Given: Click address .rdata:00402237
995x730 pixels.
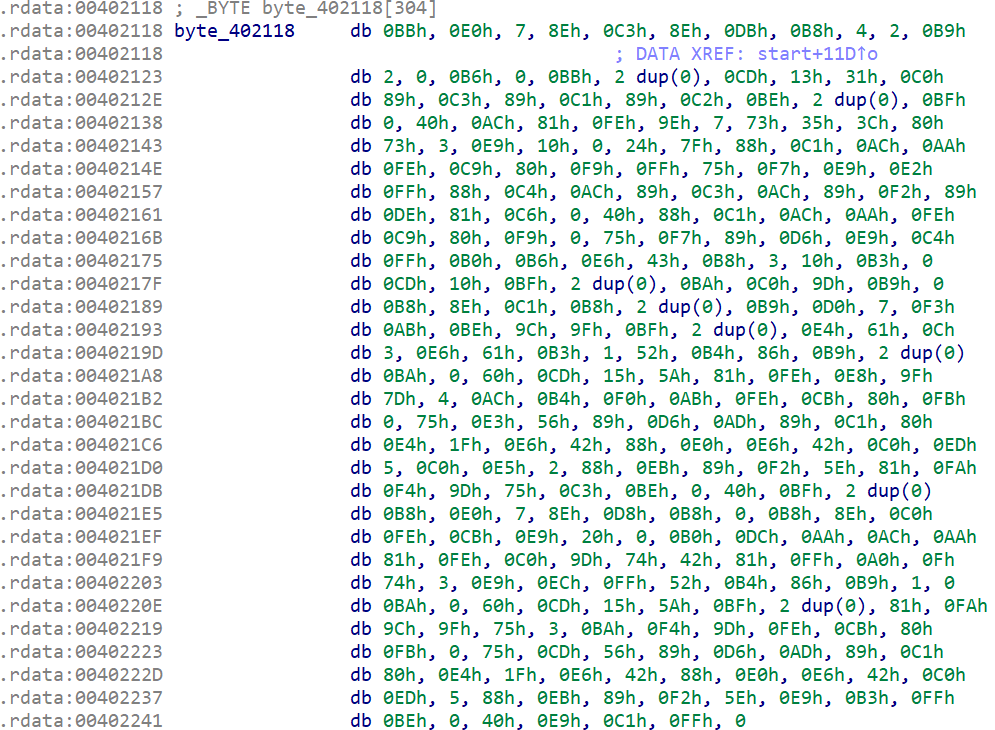Looking at the screenshot, I should (x=81, y=698).
